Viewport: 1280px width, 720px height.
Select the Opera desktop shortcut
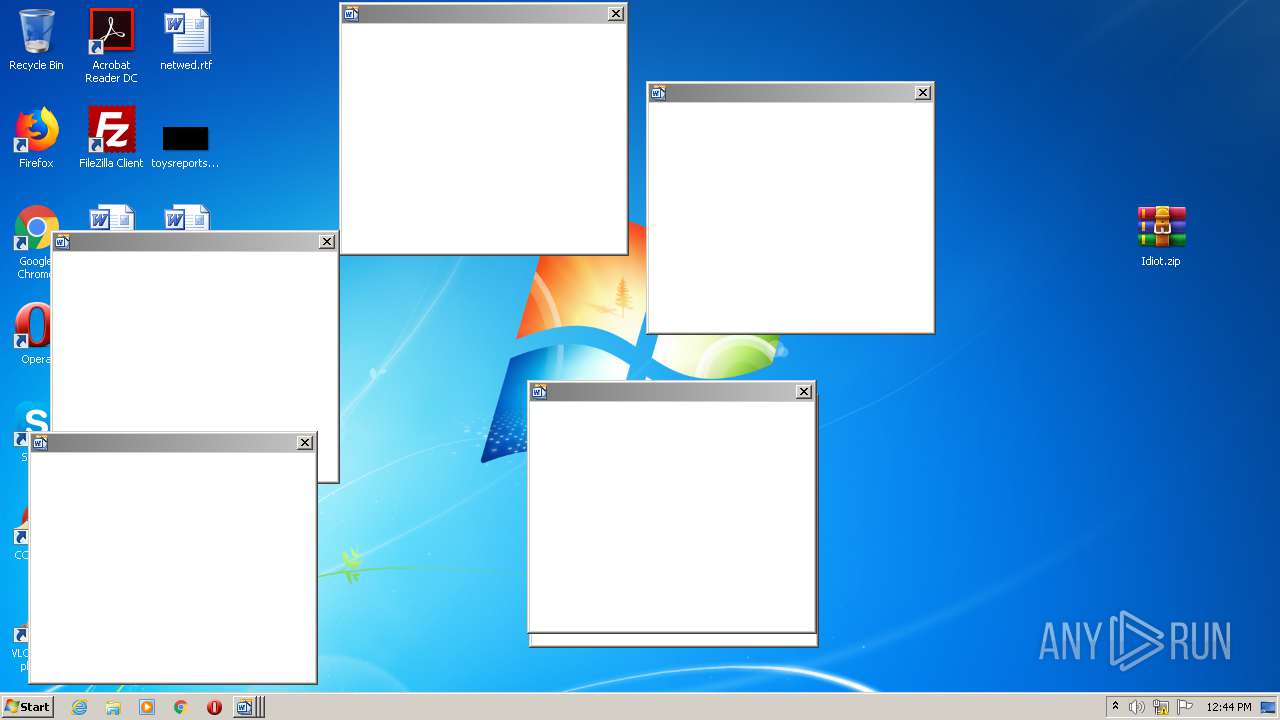(x=33, y=334)
